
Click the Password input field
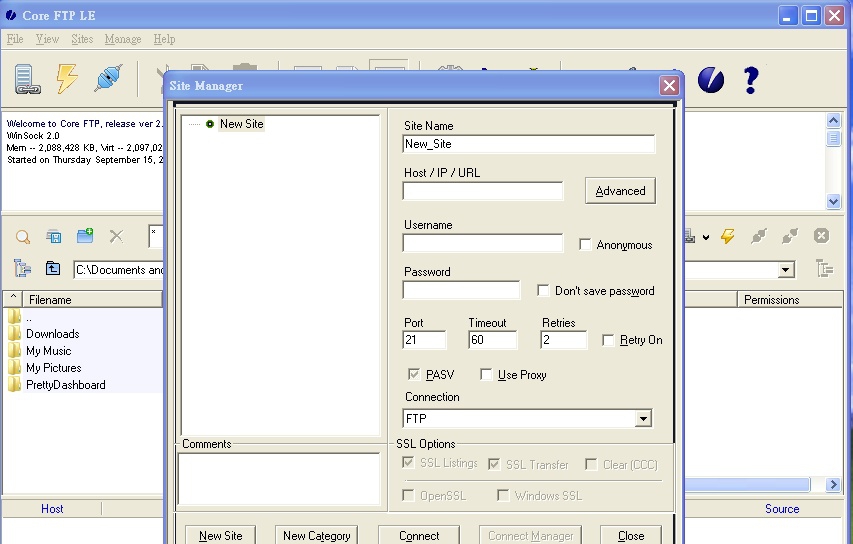point(461,290)
